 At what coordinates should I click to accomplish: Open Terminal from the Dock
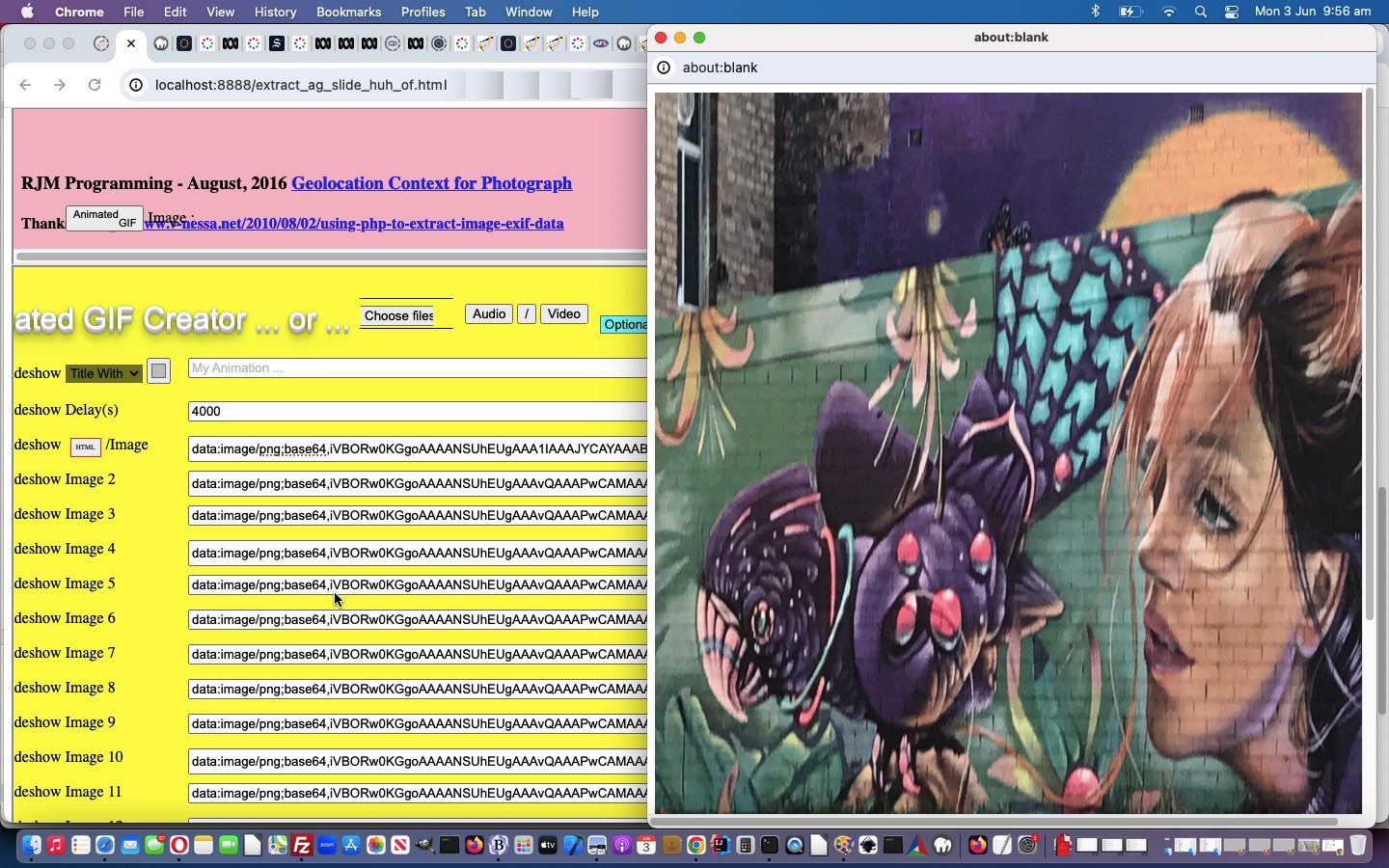pos(769,846)
